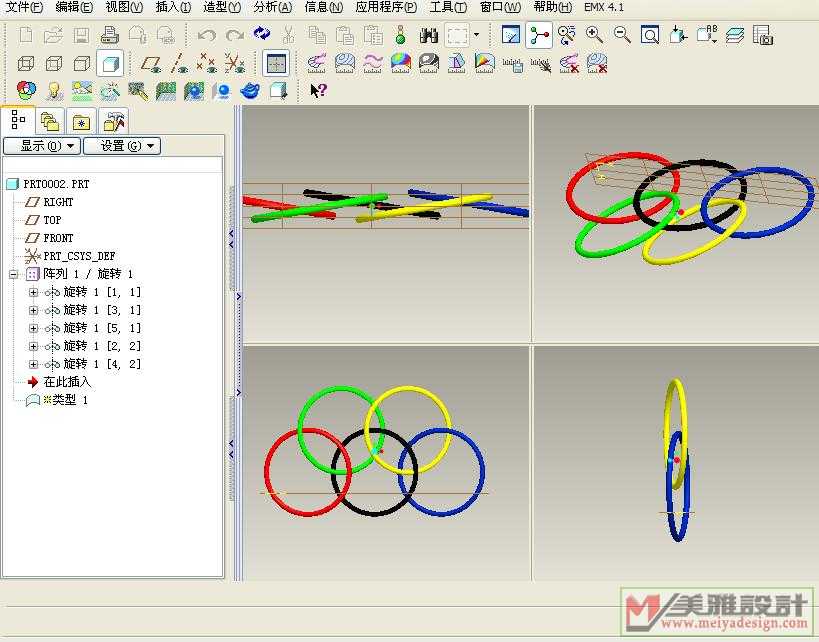Open the selection box dropdown arrow

pyautogui.click(x=476, y=35)
